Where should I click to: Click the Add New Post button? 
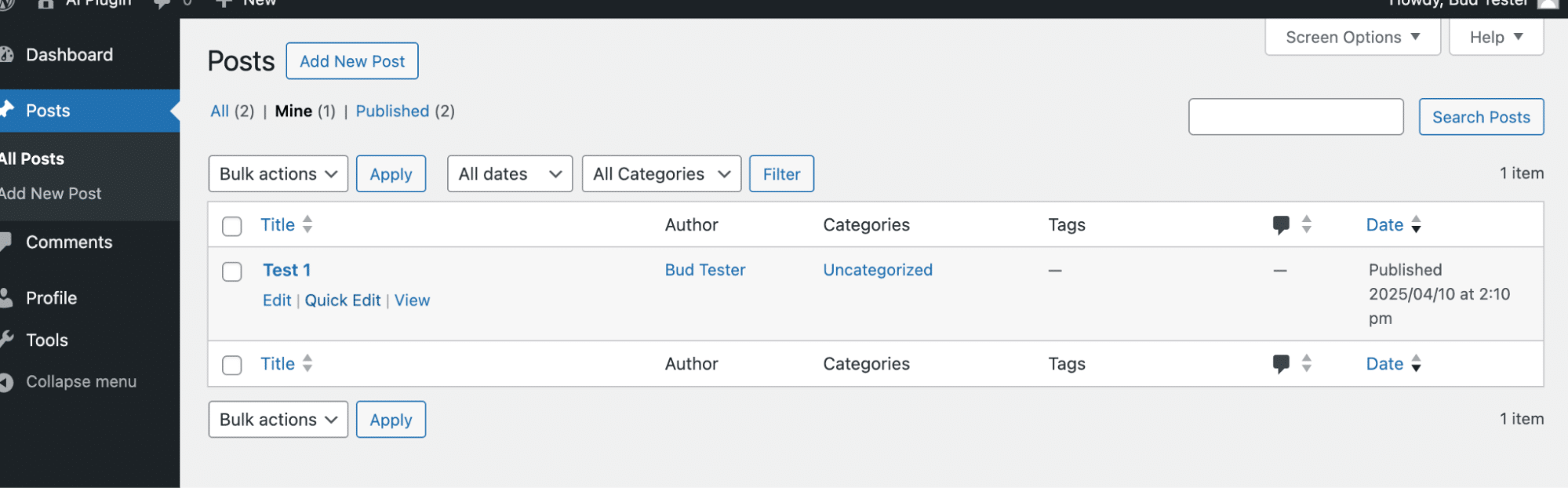(352, 61)
